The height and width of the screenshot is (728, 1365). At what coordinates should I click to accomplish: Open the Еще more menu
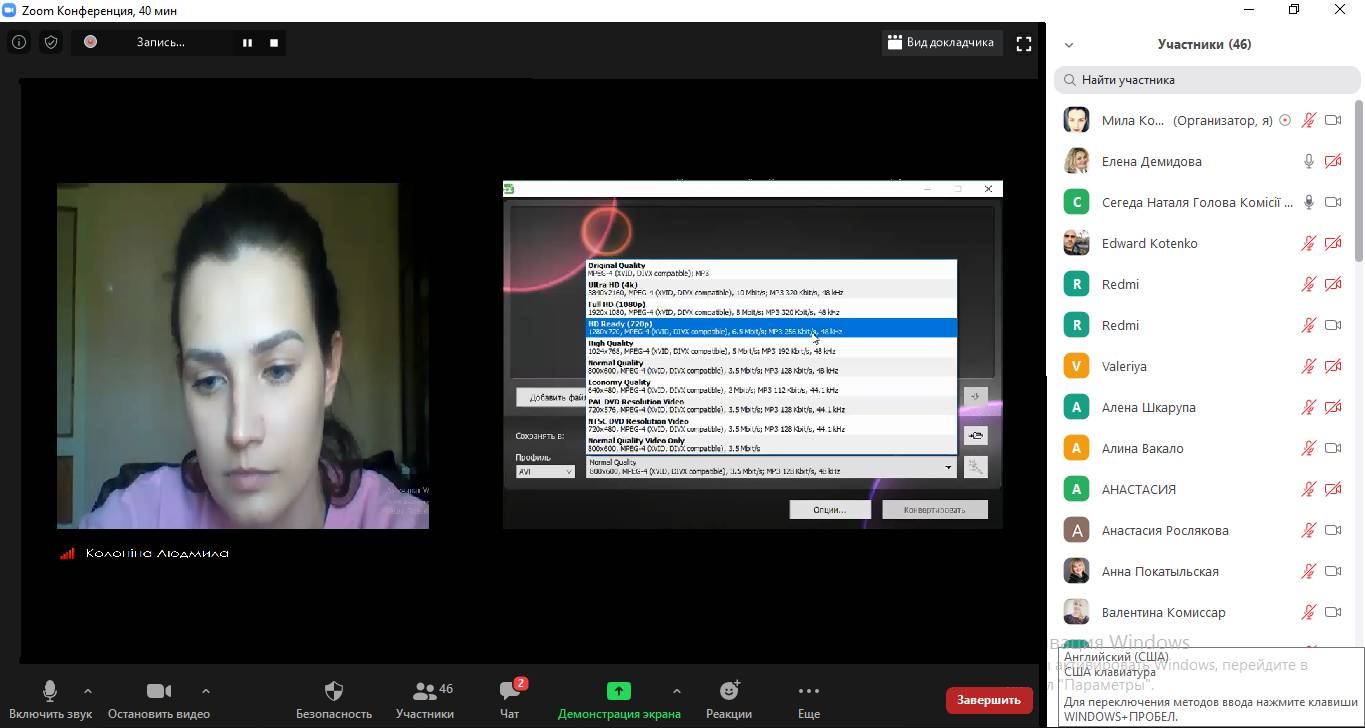[x=809, y=699]
